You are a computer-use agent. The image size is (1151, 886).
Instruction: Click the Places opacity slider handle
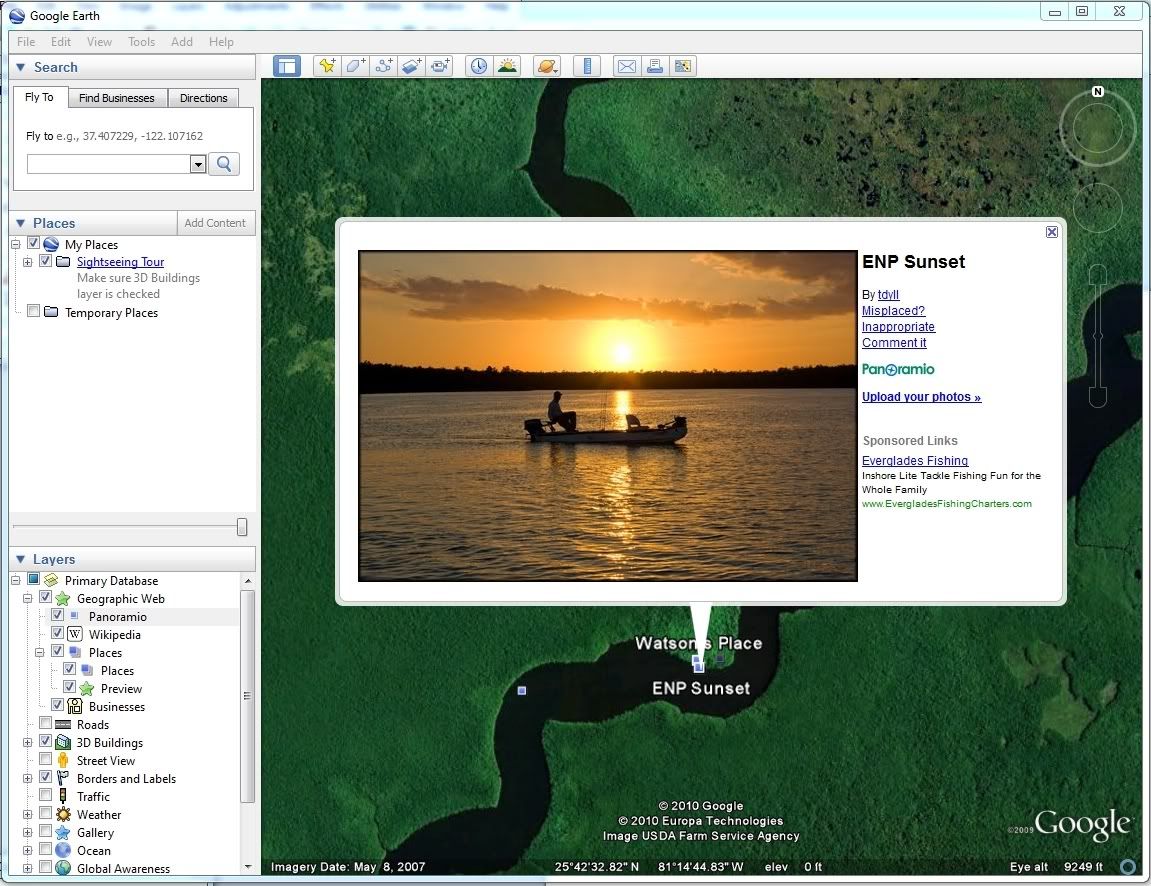click(x=242, y=526)
